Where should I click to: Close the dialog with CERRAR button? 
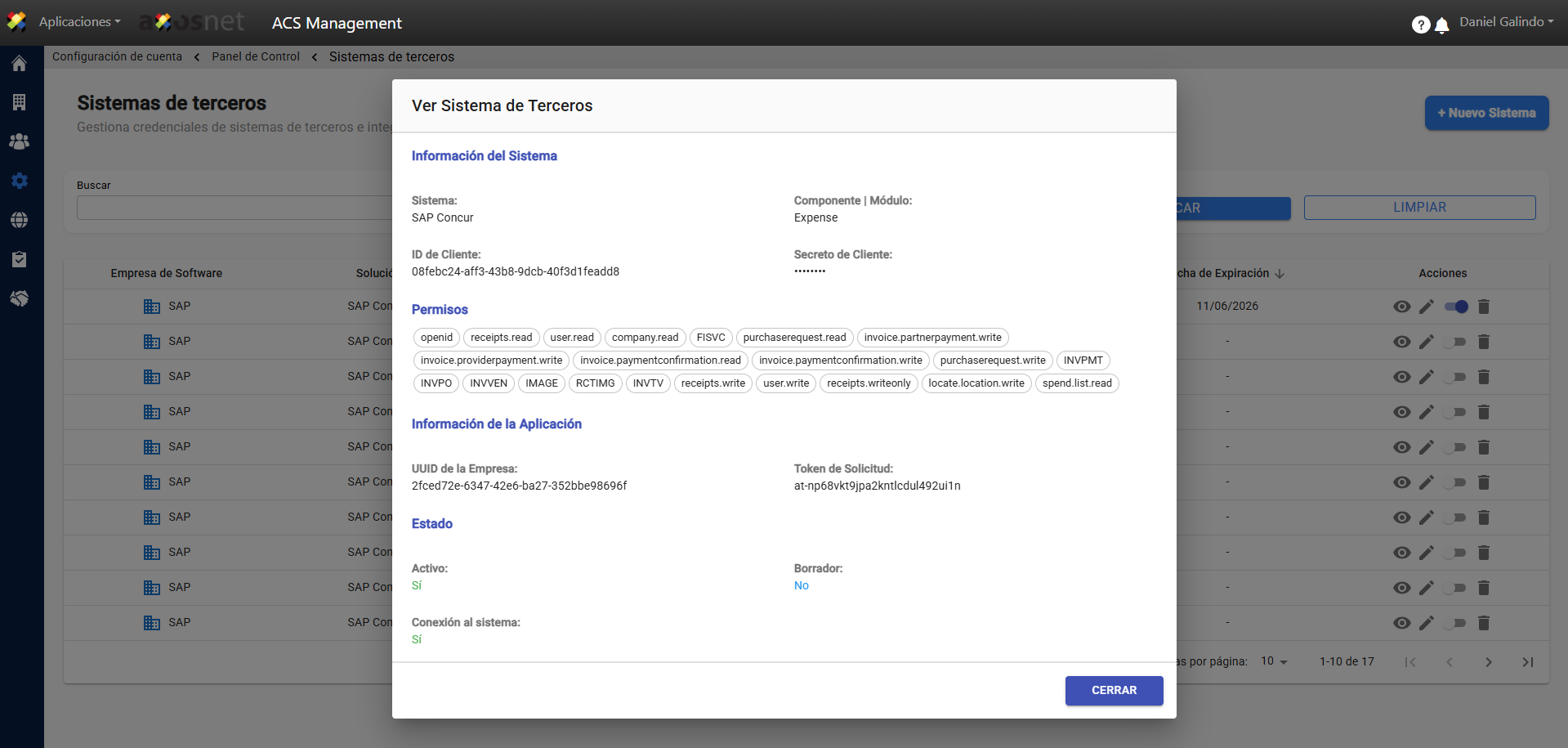coord(1114,691)
